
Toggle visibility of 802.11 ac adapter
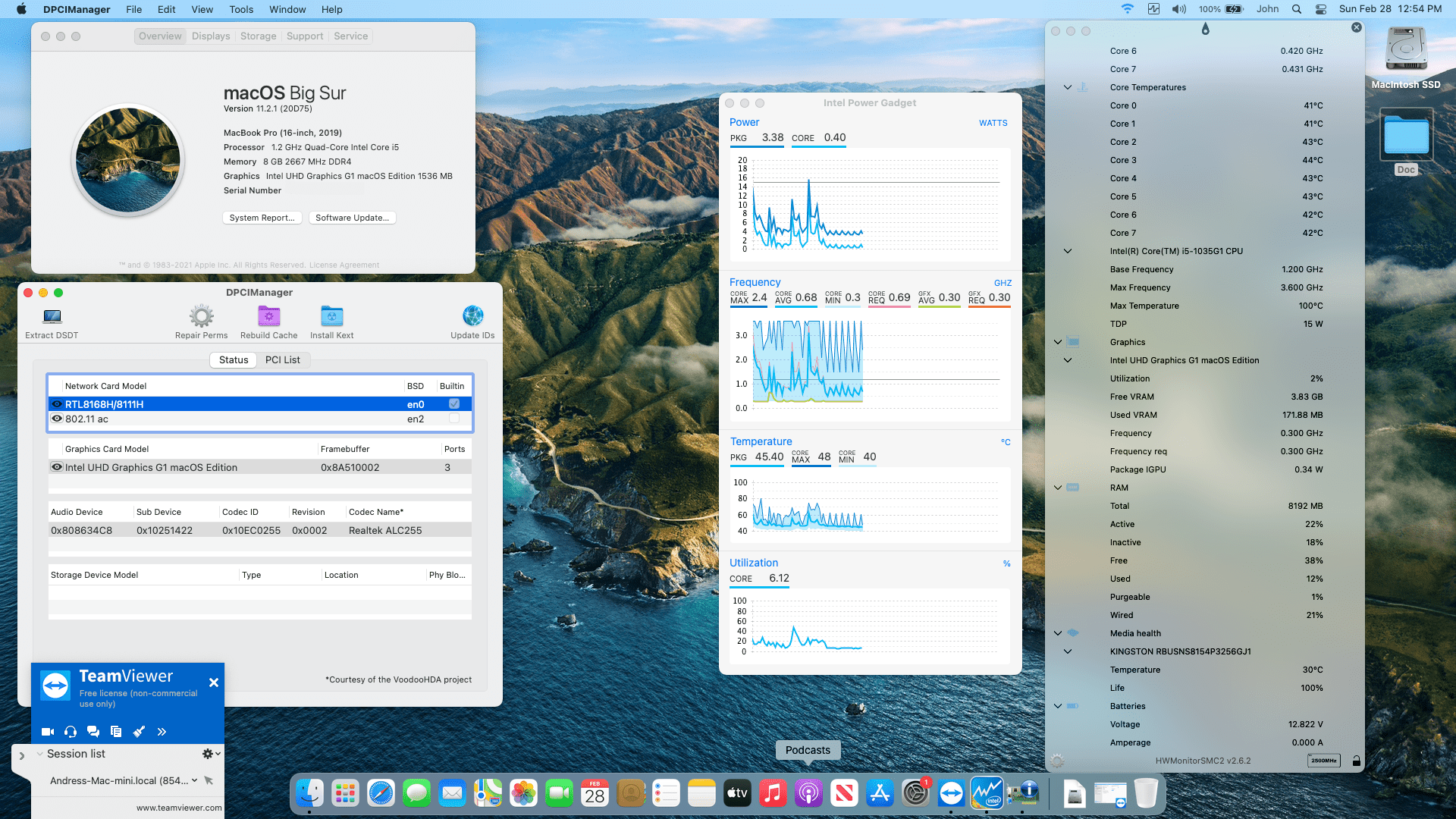[57, 419]
